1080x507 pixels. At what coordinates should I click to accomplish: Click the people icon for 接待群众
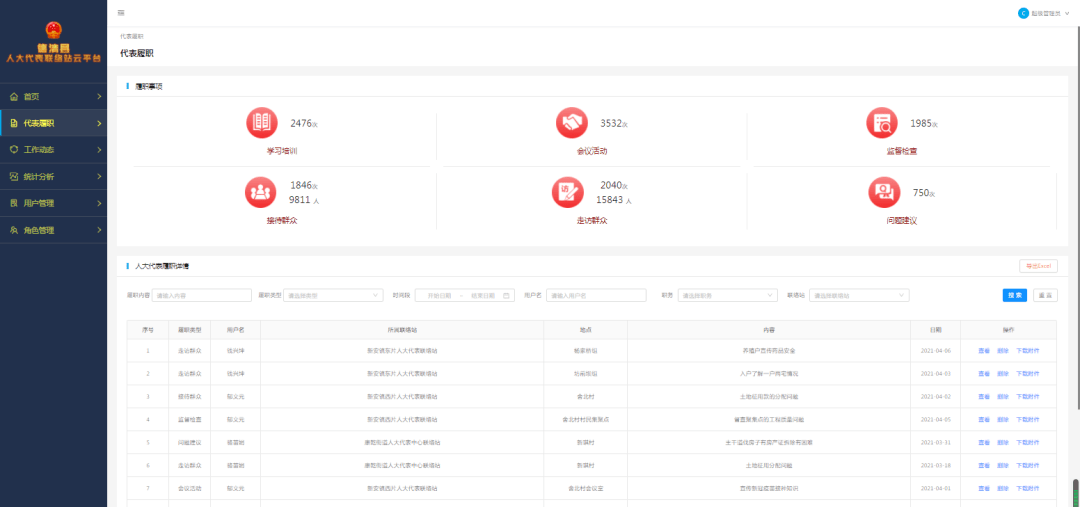(260, 192)
